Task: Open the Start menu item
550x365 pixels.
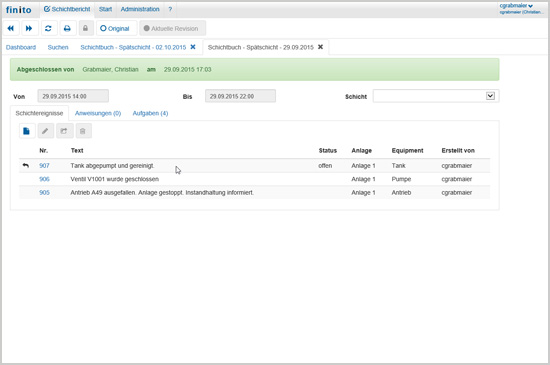Action: pyautogui.click(x=105, y=9)
